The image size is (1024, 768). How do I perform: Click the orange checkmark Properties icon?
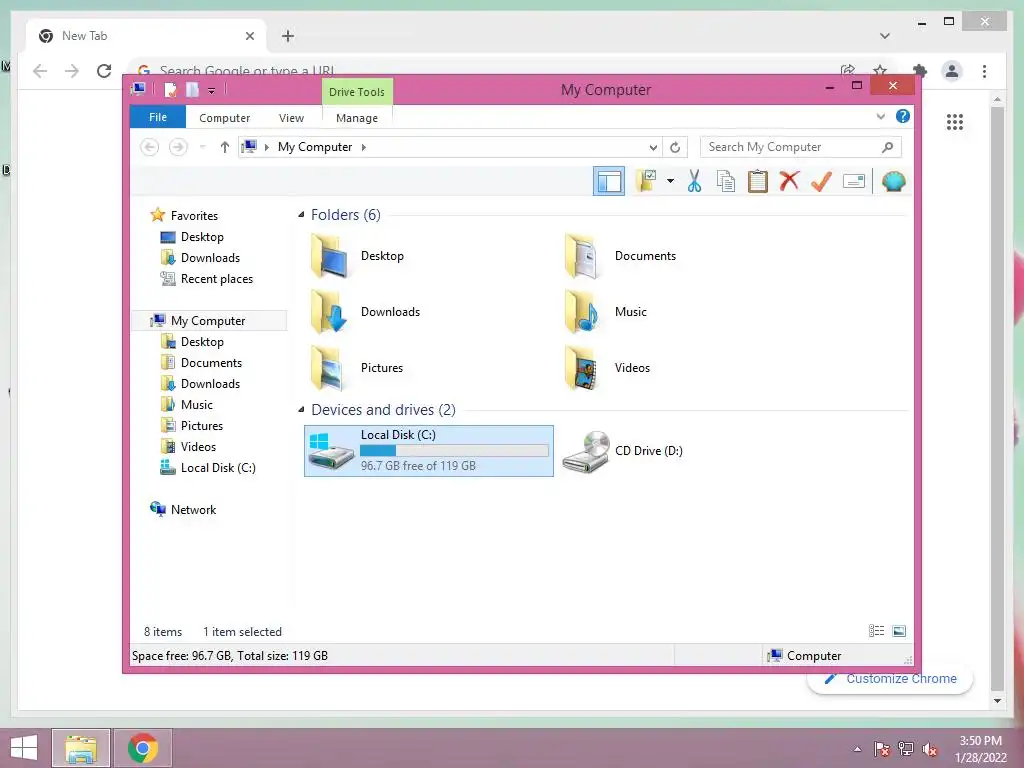(x=821, y=181)
